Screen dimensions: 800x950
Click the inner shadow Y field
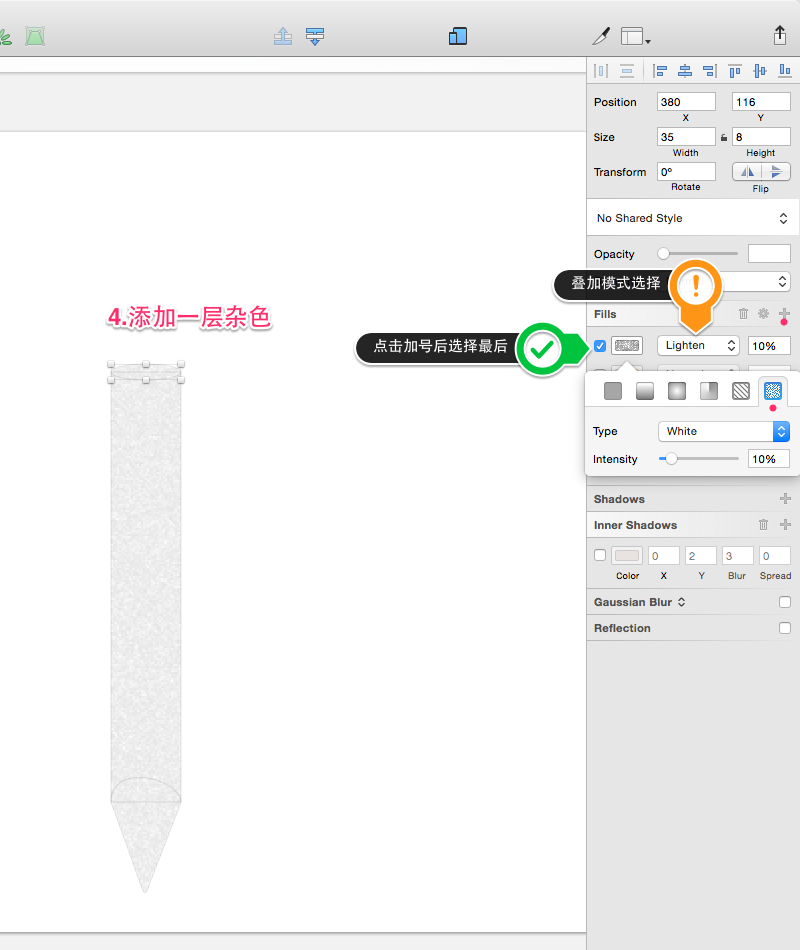[701, 556]
